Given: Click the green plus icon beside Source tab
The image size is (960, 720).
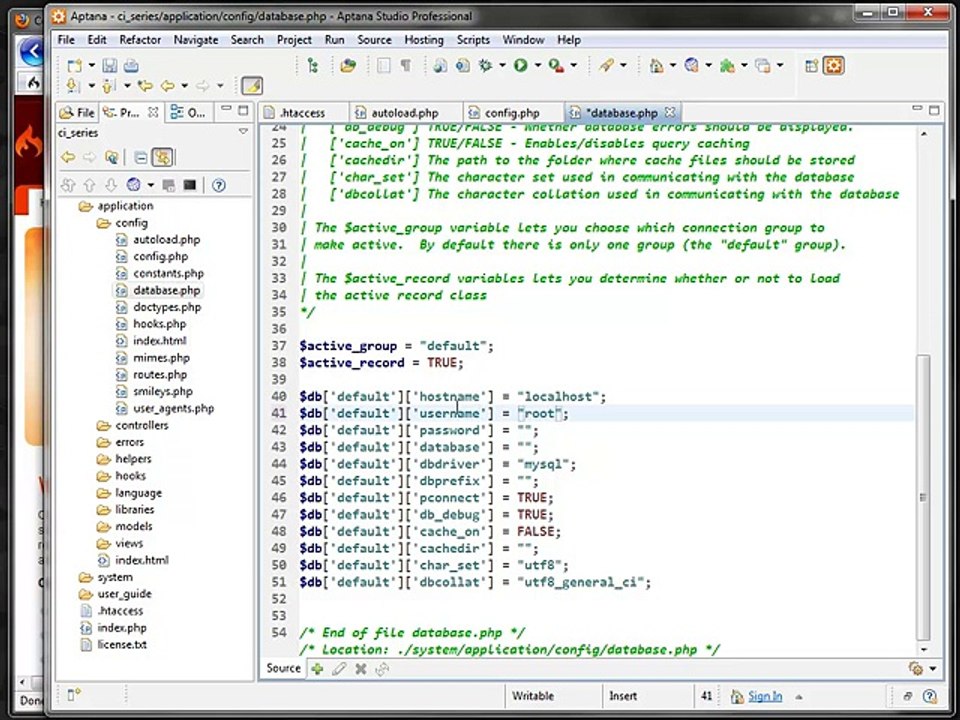Looking at the screenshot, I should coord(317,669).
